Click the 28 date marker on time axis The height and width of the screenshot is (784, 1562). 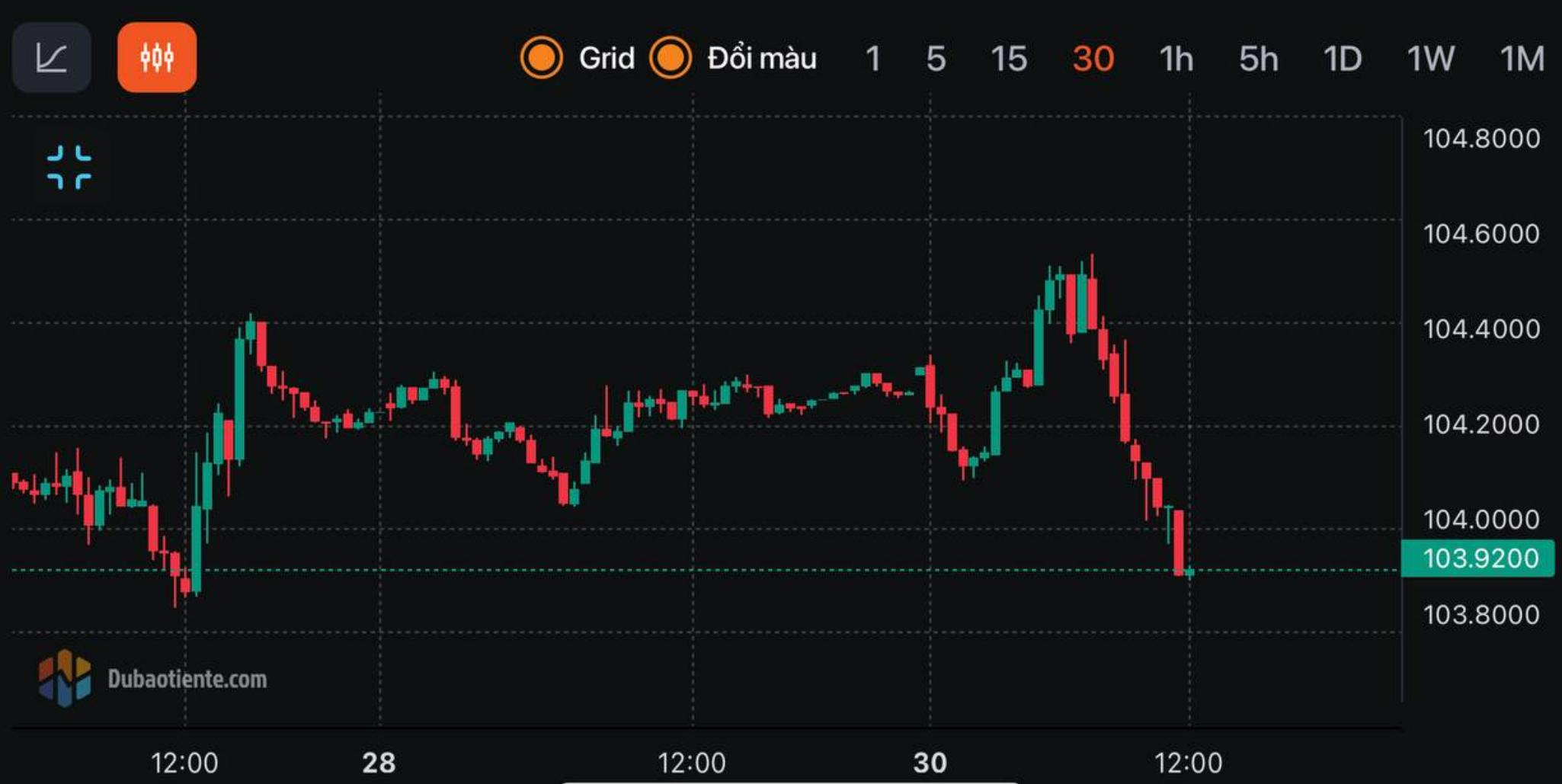(x=379, y=762)
